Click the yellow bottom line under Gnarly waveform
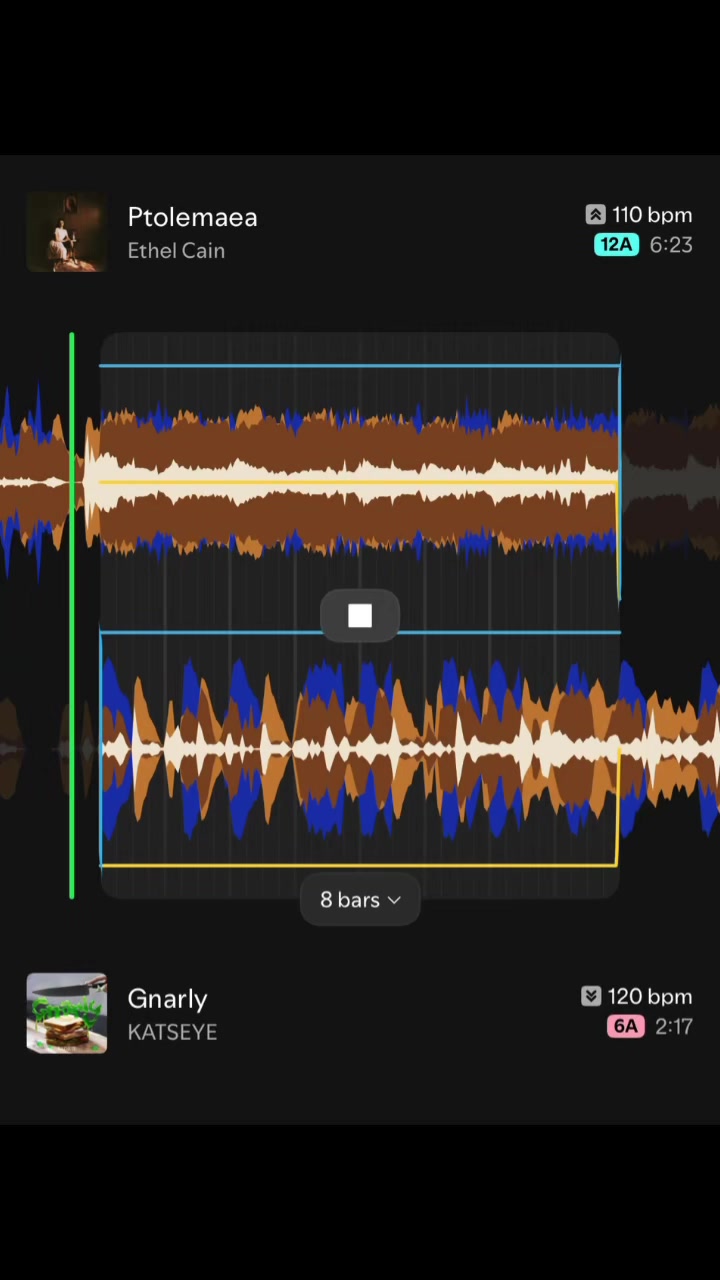 [358, 865]
